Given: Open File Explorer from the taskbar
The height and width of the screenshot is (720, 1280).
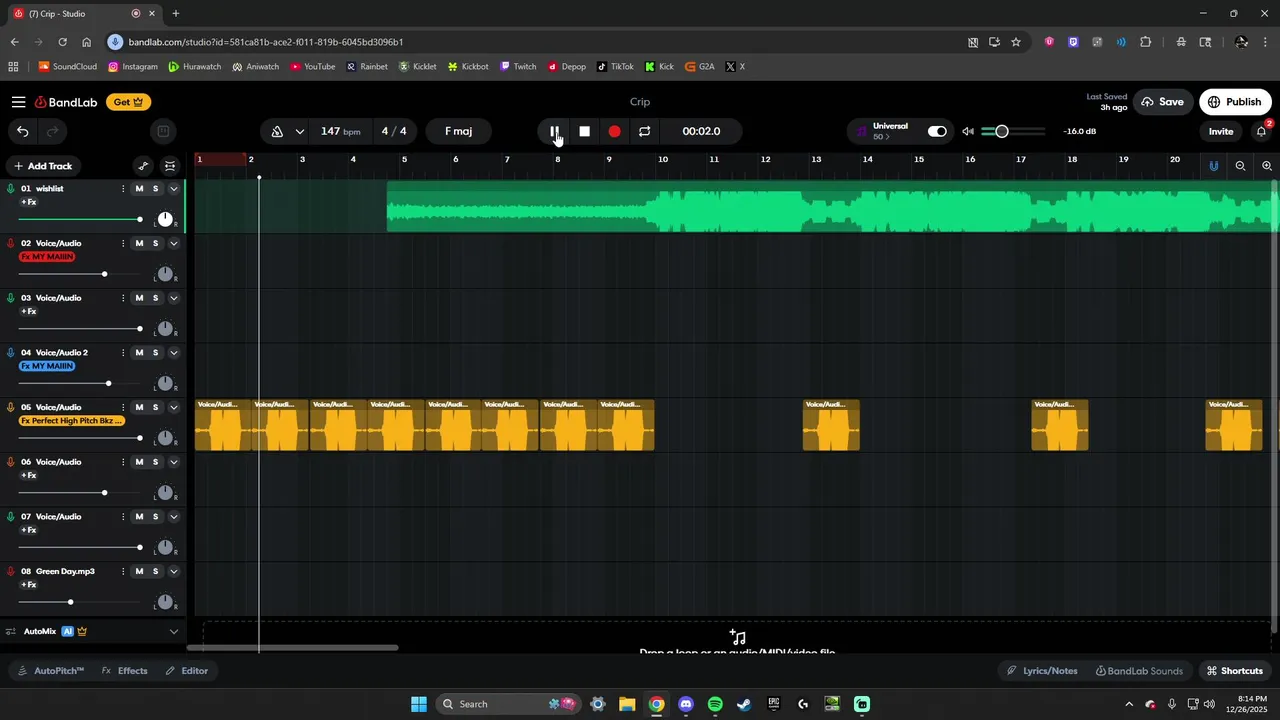Looking at the screenshot, I should coord(627,704).
